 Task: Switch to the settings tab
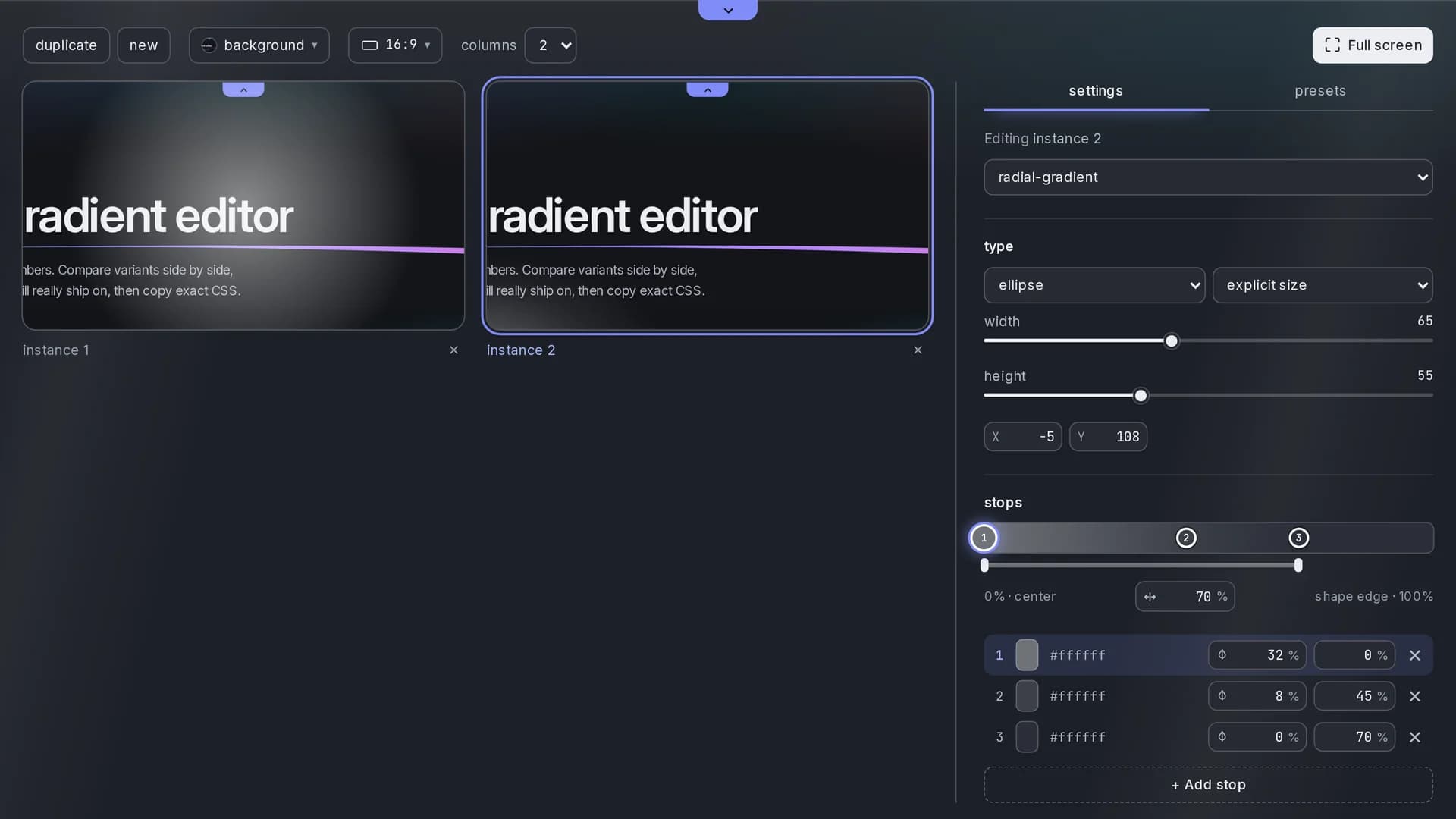coord(1096,91)
